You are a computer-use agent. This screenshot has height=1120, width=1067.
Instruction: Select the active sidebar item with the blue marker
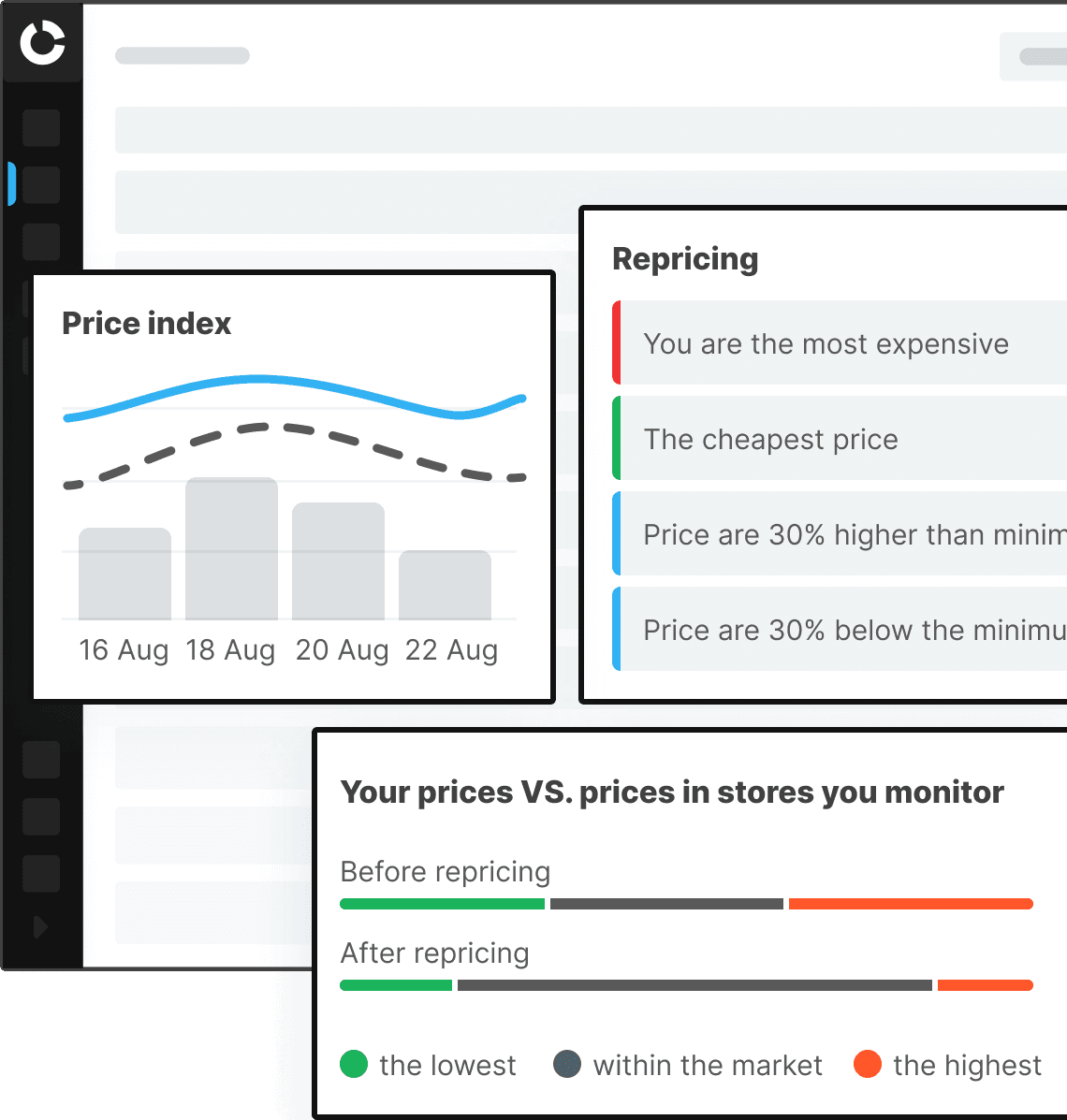[x=41, y=184]
